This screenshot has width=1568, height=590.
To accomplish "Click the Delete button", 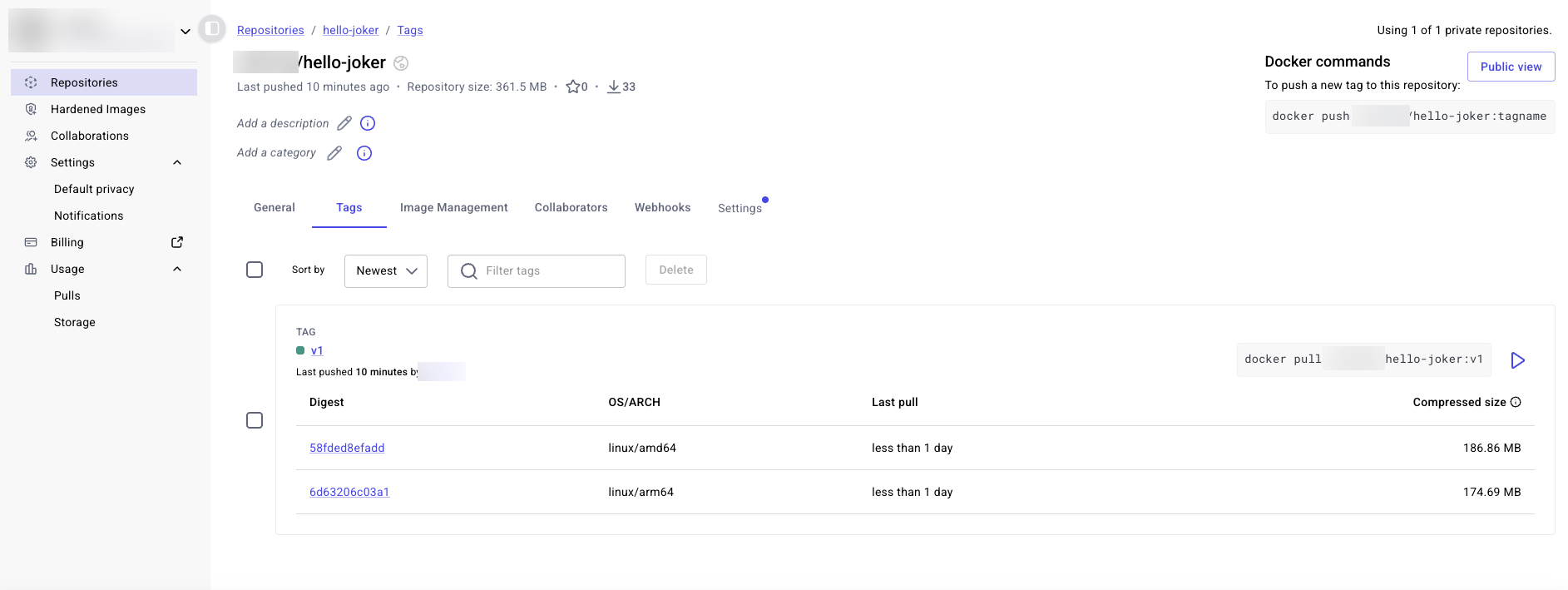I will (676, 270).
